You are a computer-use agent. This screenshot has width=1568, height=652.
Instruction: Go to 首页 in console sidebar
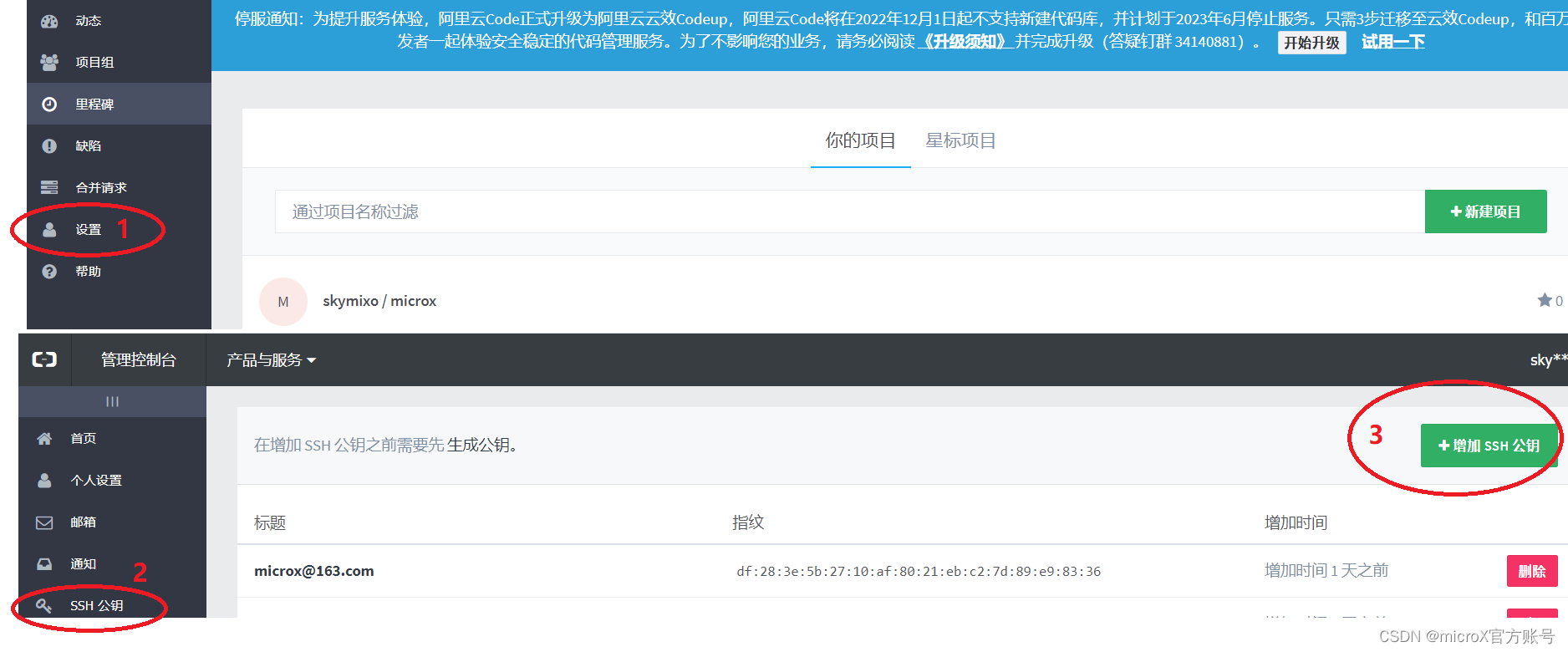coord(83,438)
